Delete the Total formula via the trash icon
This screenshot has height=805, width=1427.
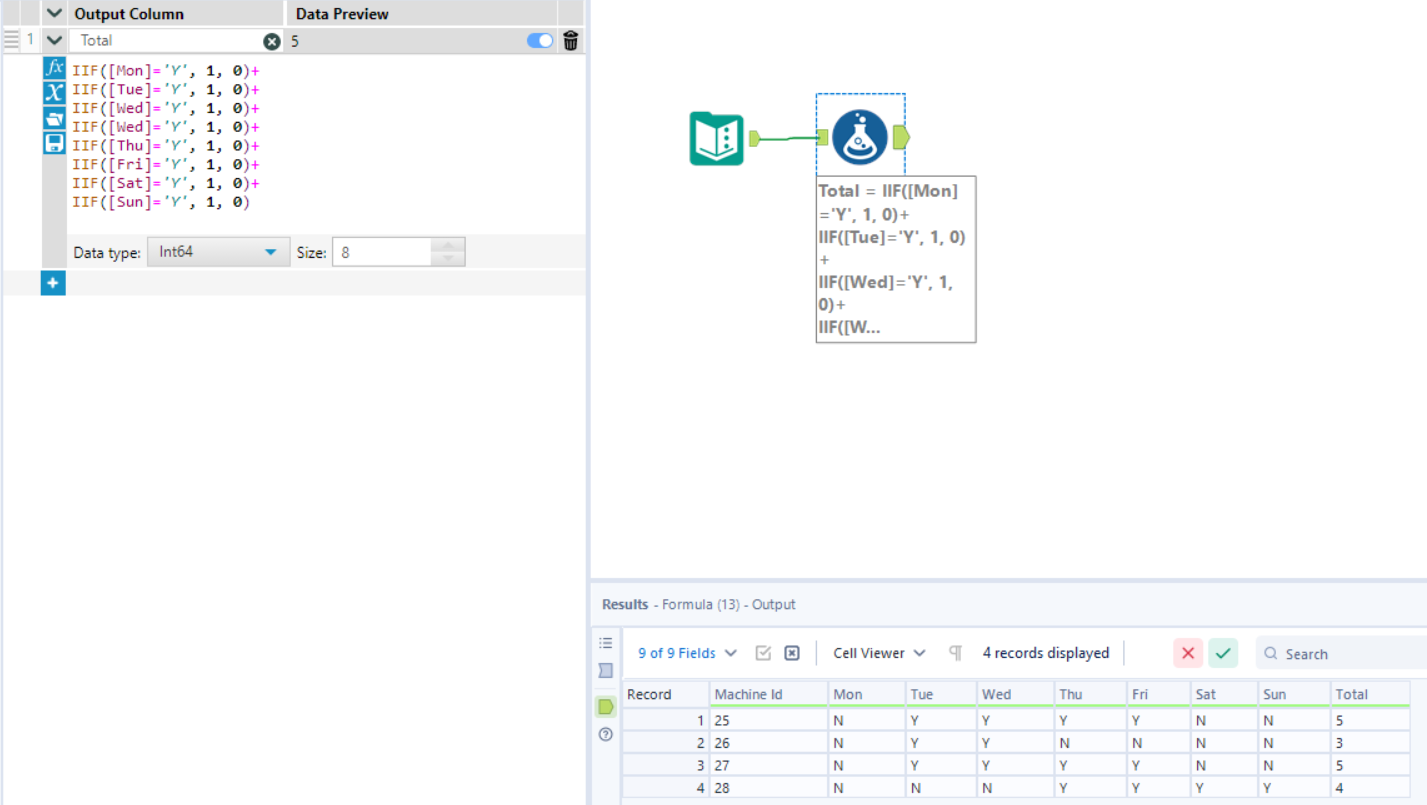coord(570,40)
